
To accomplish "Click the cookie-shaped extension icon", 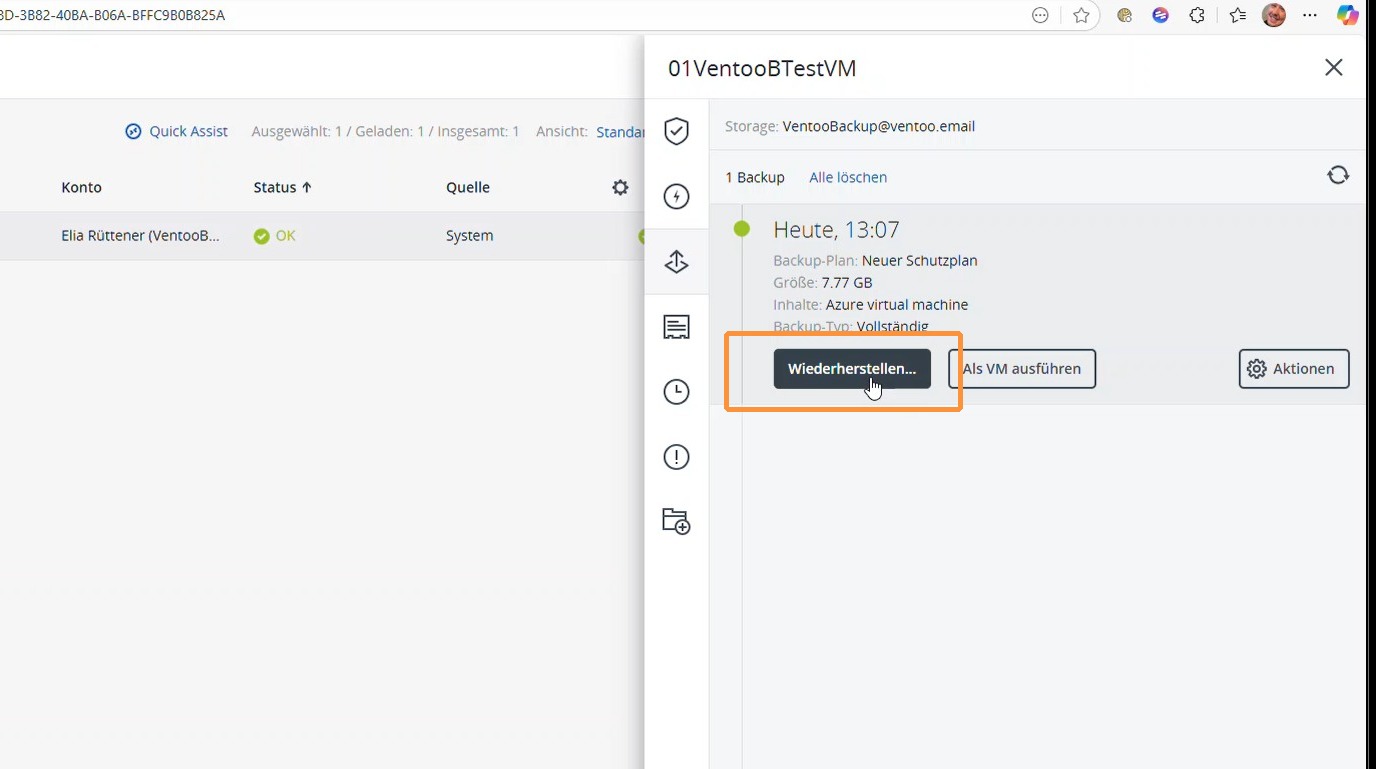I will [1124, 15].
